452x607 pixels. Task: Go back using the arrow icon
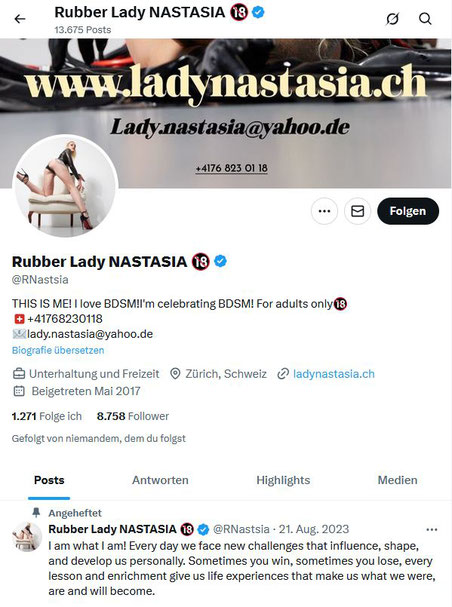pos(20,19)
